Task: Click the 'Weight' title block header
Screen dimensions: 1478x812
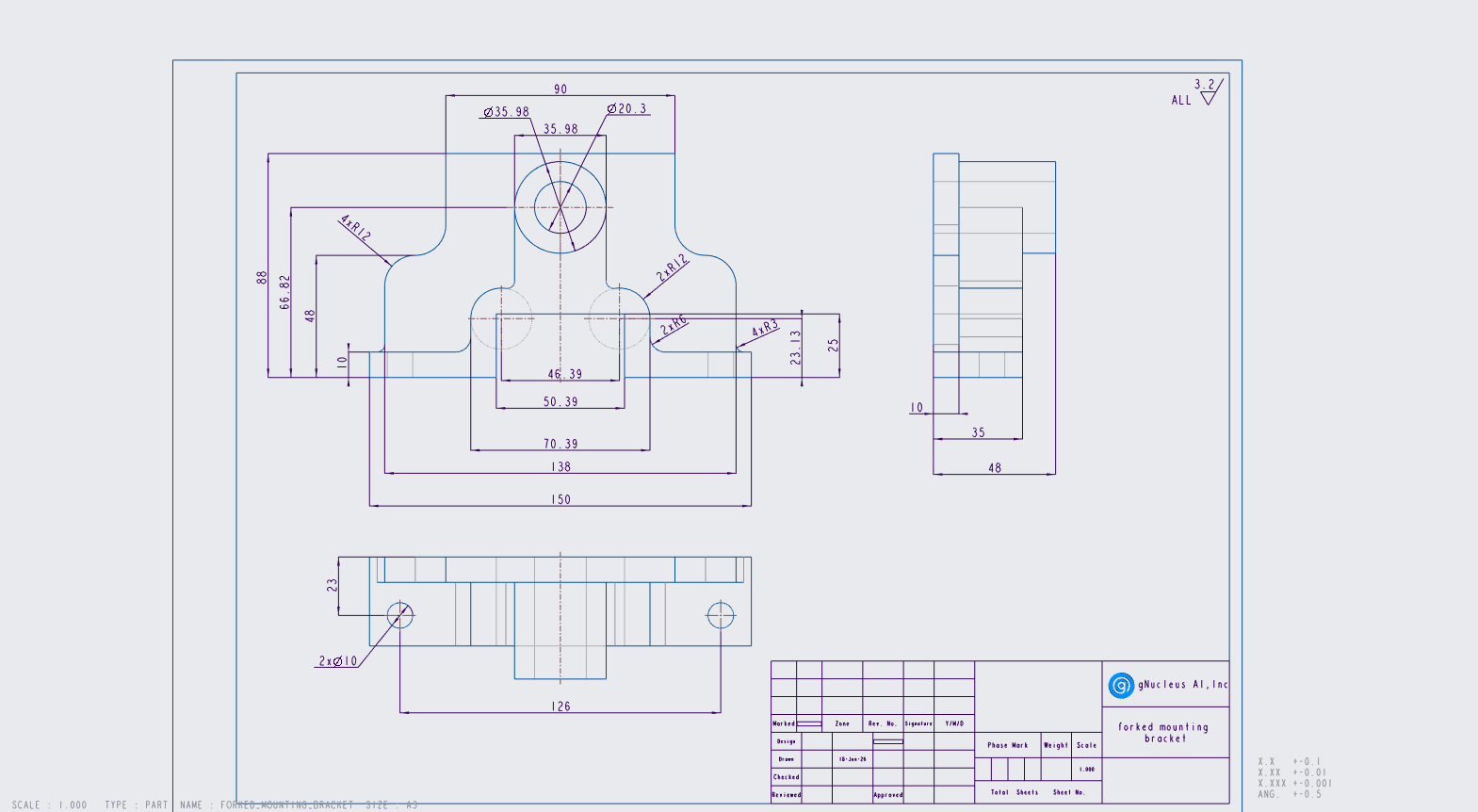Action: [x=1055, y=745]
